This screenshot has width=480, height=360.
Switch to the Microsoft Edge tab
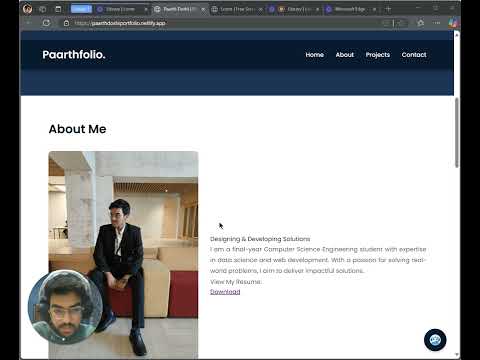350,9
